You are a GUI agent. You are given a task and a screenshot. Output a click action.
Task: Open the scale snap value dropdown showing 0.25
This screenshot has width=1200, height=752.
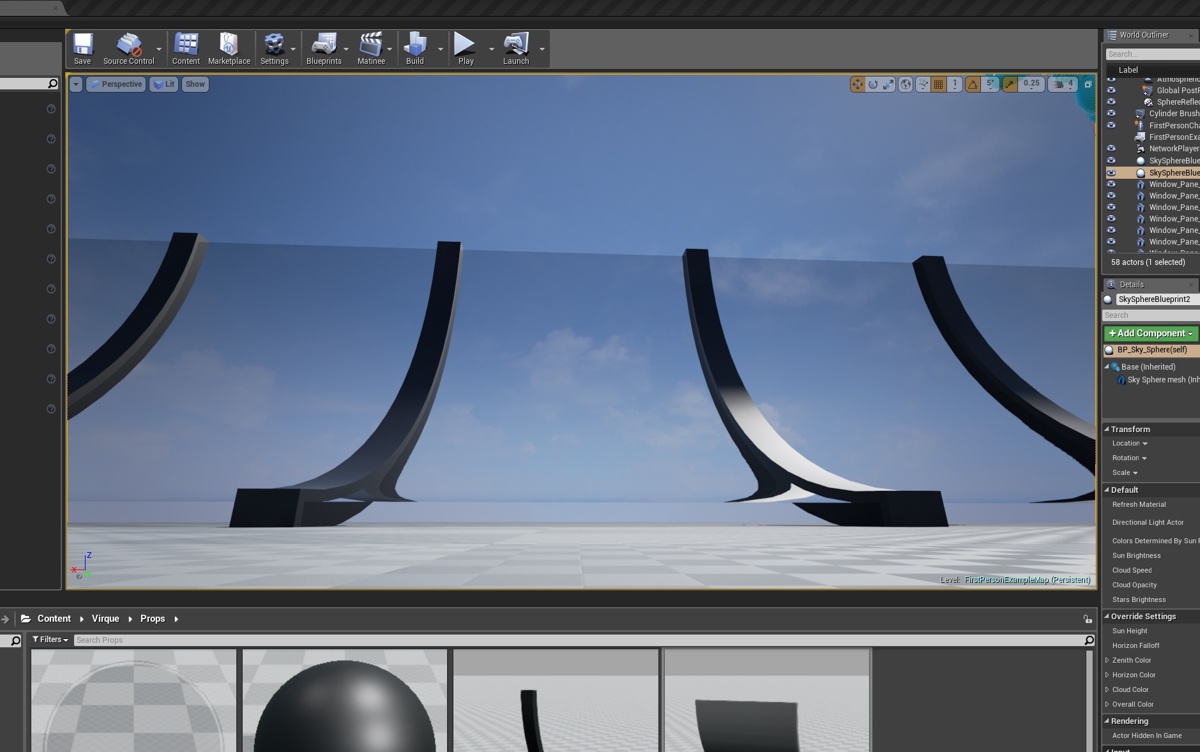point(1031,84)
